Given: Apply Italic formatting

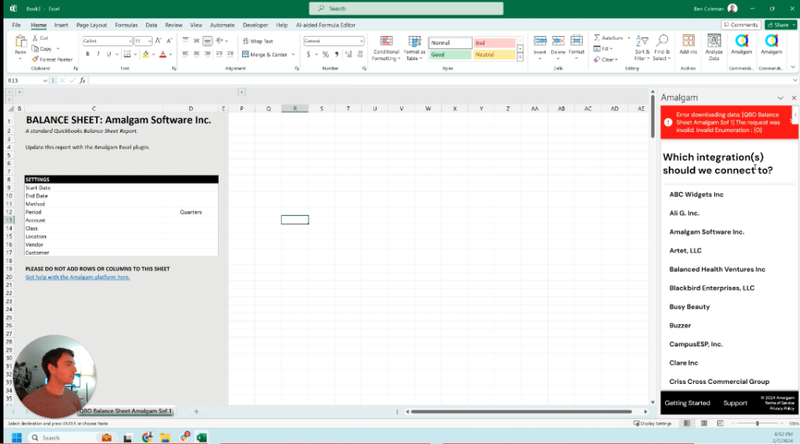Looking at the screenshot, I should coord(98,54).
